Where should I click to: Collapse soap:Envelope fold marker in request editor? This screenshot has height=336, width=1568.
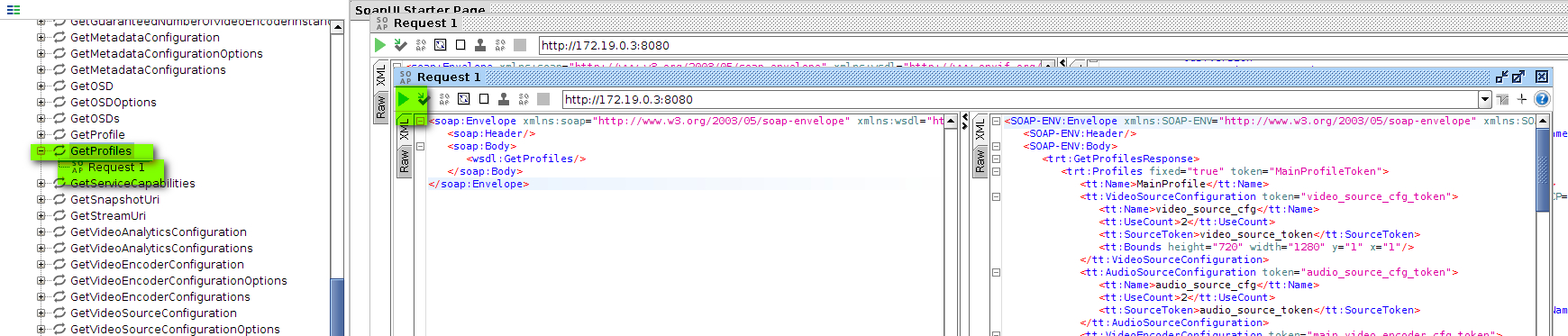(420, 121)
